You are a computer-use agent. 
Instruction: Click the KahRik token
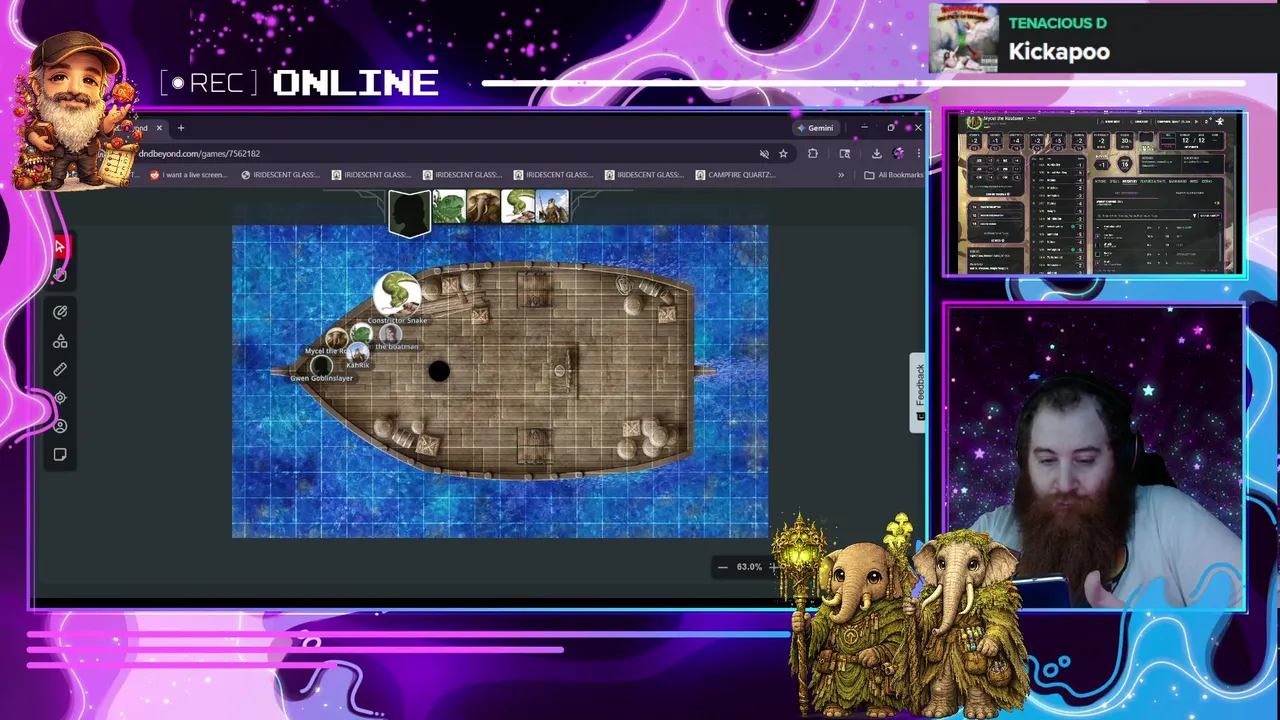(x=358, y=355)
